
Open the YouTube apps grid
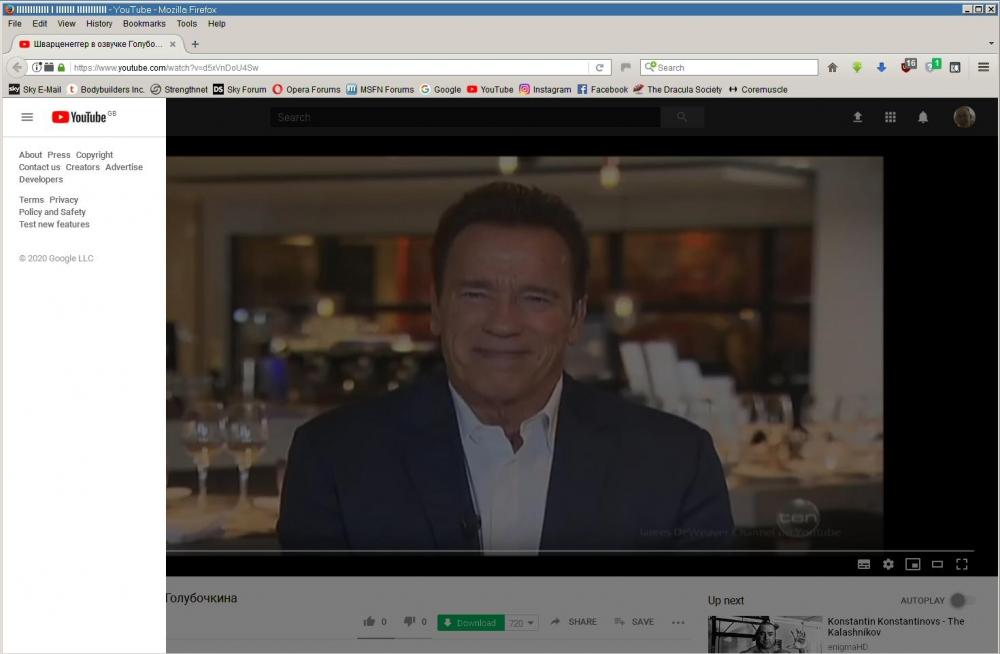pos(890,117)
